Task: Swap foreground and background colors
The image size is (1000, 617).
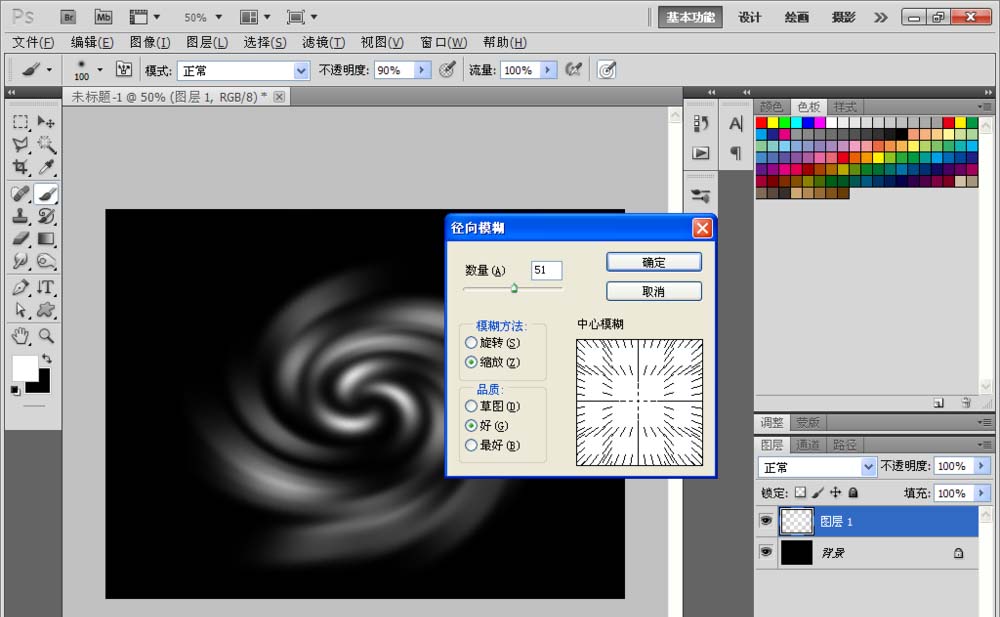Action: pyautogui.click(x=47, y=359)
